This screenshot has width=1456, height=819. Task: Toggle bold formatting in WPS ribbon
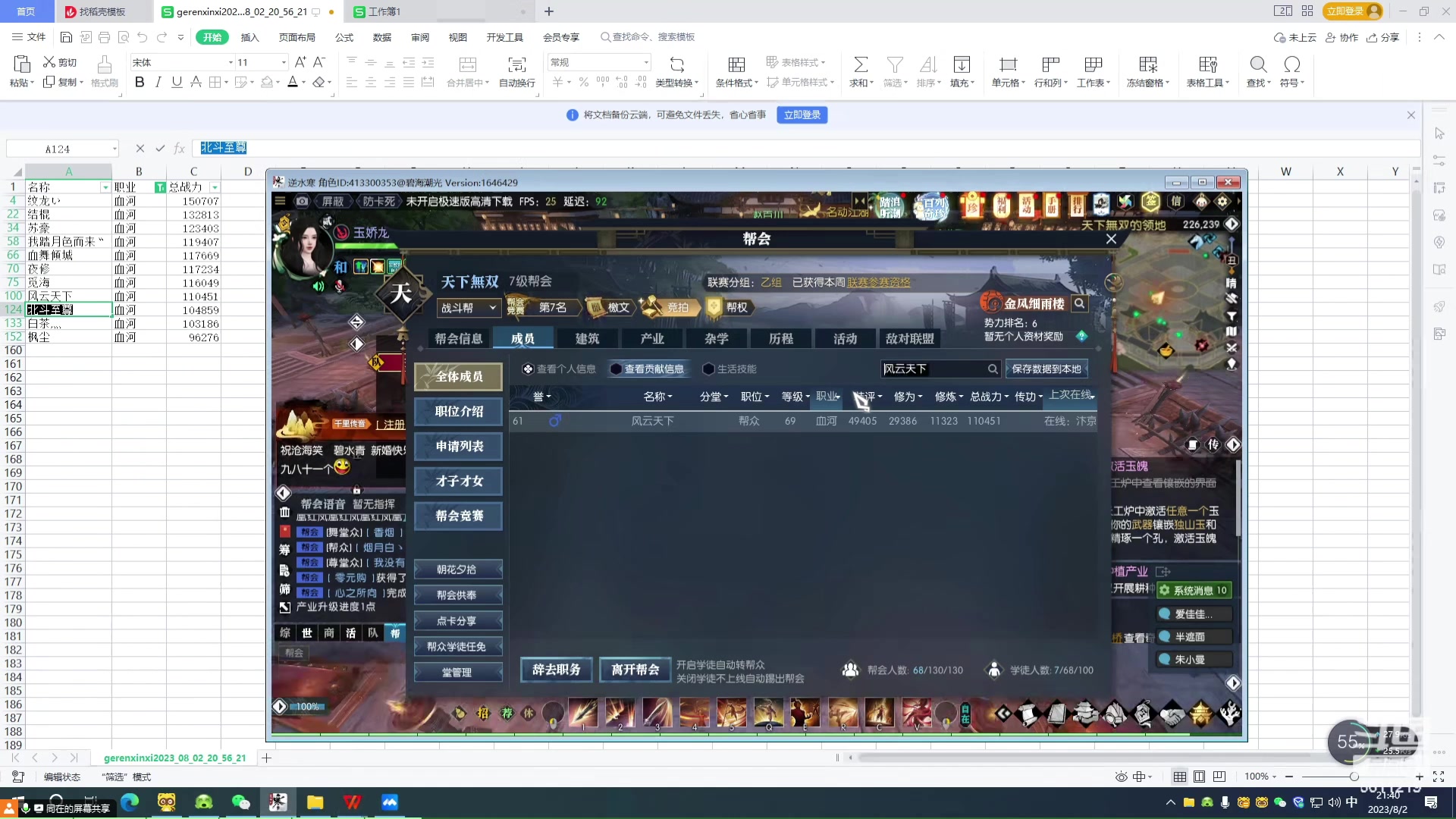click(140, 83)
